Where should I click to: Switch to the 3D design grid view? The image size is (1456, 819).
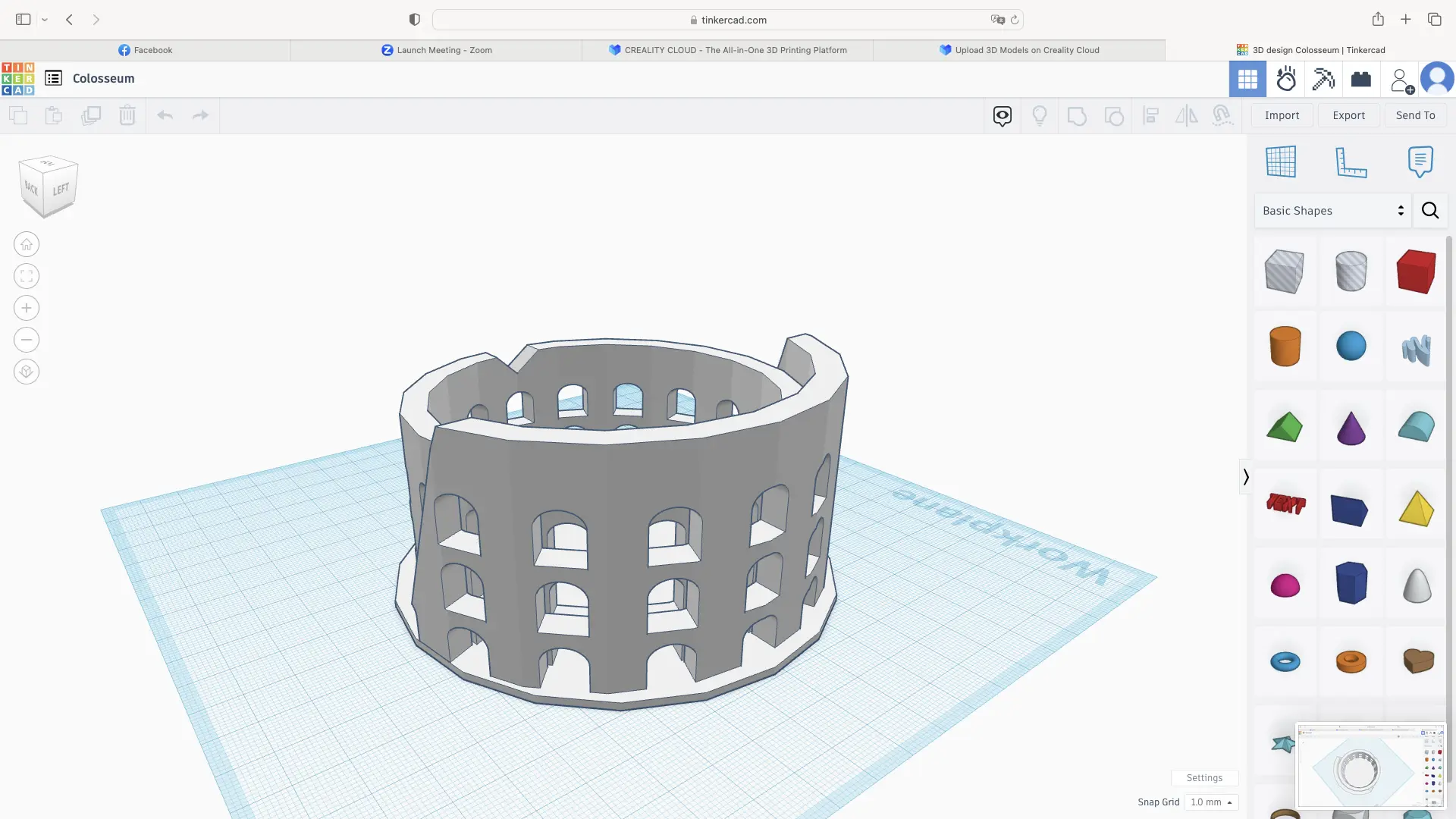tap(1247, 79)
